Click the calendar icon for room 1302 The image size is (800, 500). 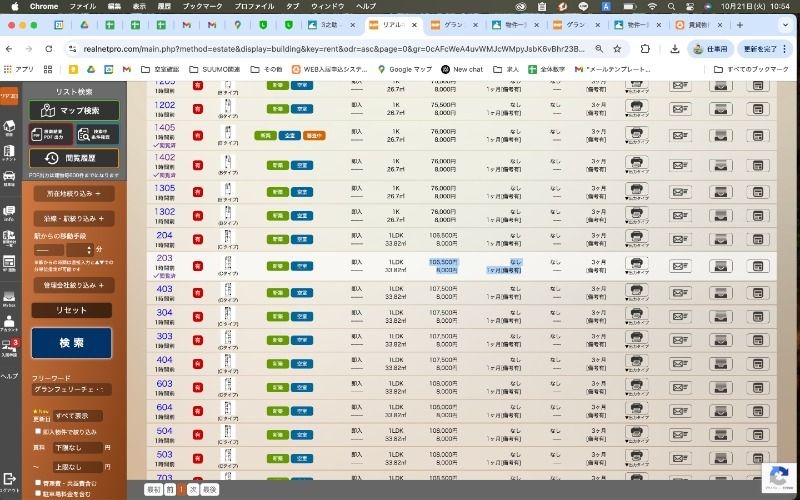(760, 213)
